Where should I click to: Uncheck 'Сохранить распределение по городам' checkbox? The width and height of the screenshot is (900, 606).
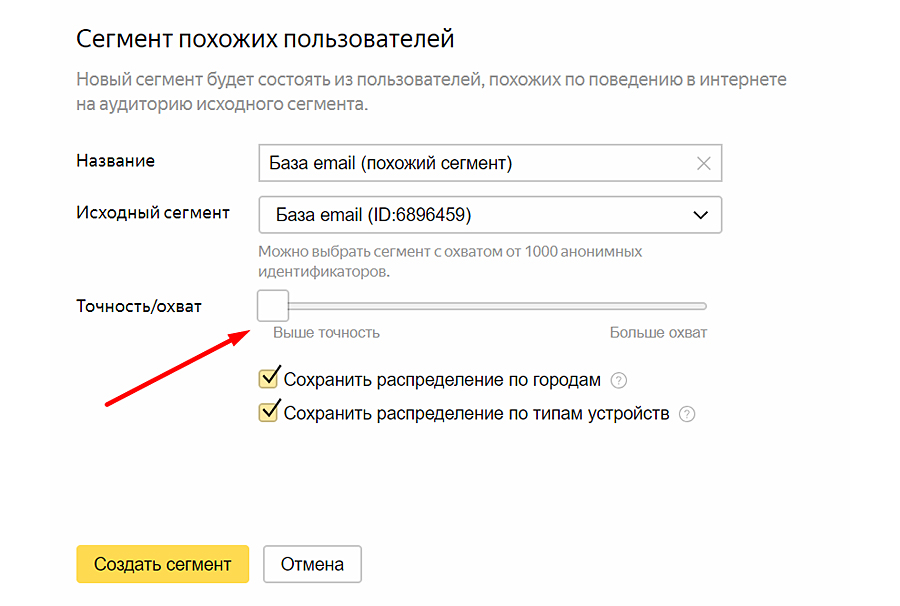(x=268, y=379)
